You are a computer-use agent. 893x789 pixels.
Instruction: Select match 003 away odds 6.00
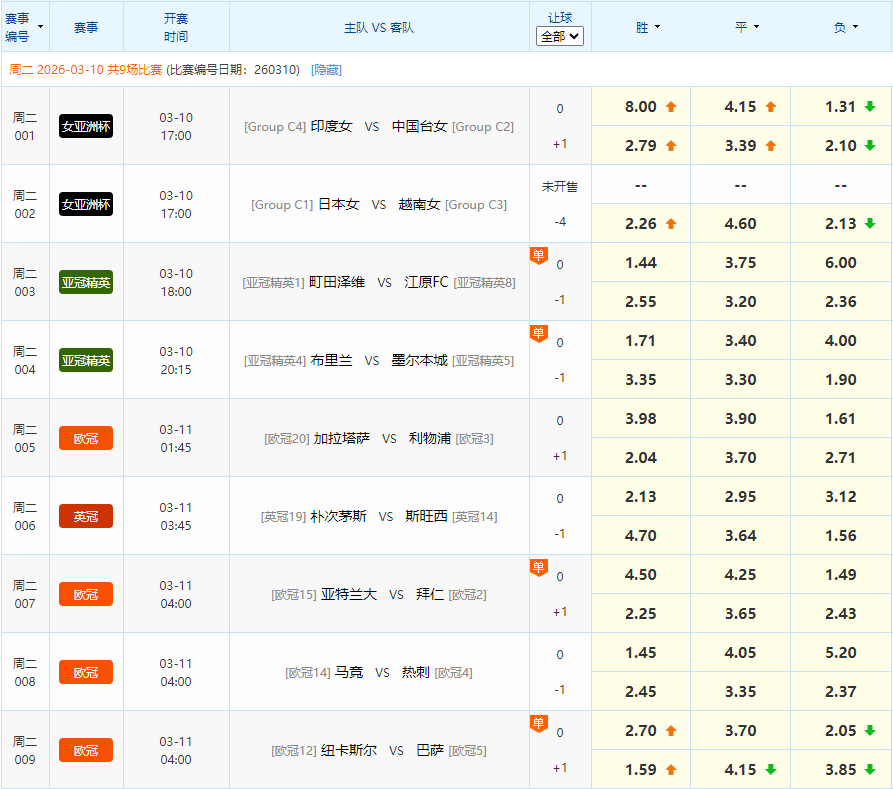[x=841, y=263]
